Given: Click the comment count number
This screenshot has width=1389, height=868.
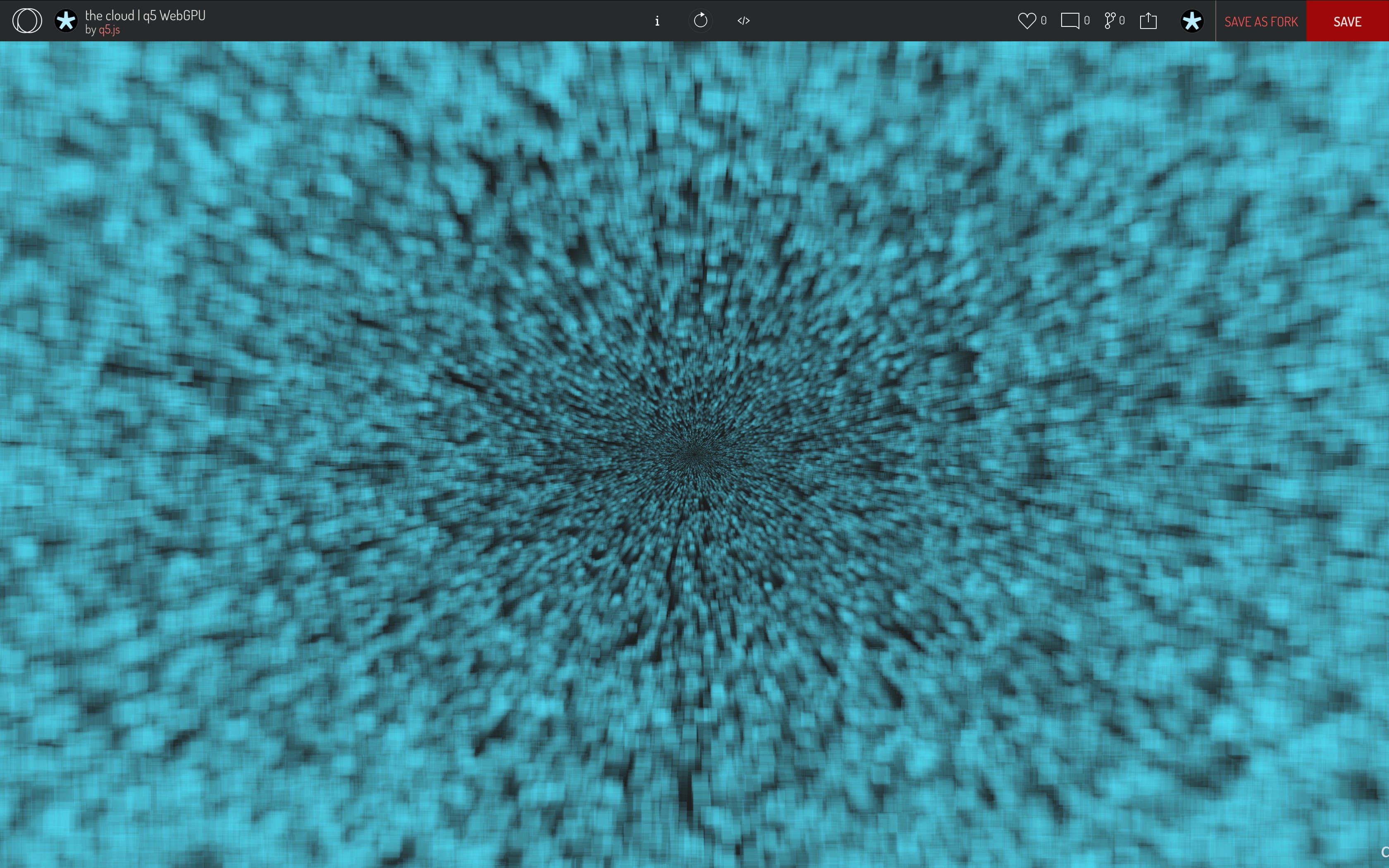Looking at the screenshot, I should click(x=1086, y=21).
